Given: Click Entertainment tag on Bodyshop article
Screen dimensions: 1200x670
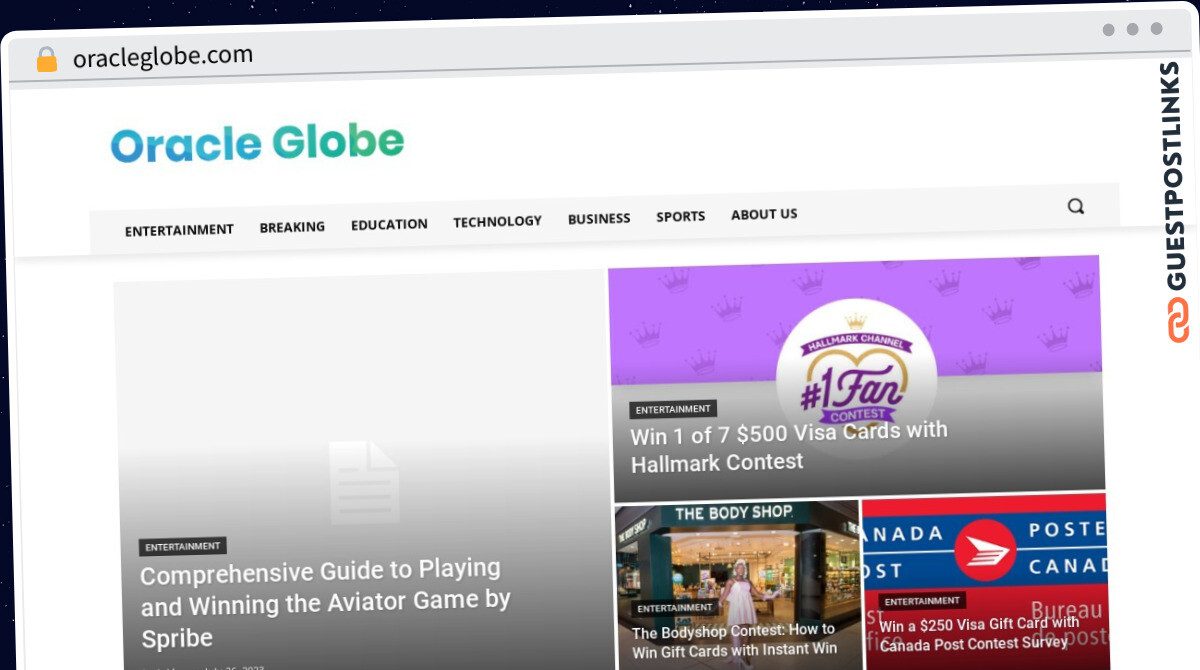Looking at the screenshot, I should click(675, 608).
